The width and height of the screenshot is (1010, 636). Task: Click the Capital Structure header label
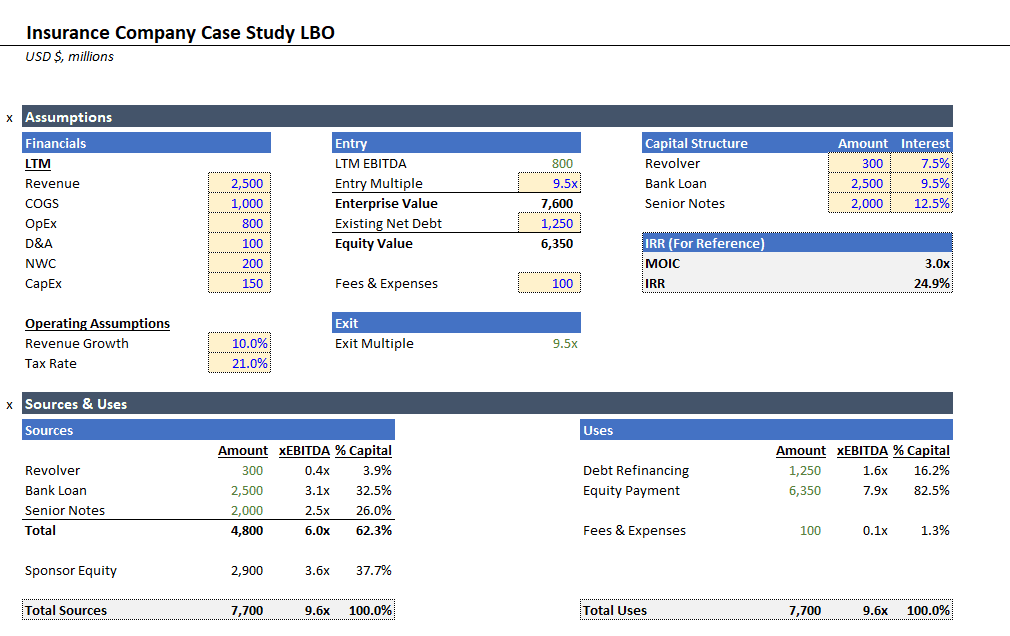pos(696,143)
